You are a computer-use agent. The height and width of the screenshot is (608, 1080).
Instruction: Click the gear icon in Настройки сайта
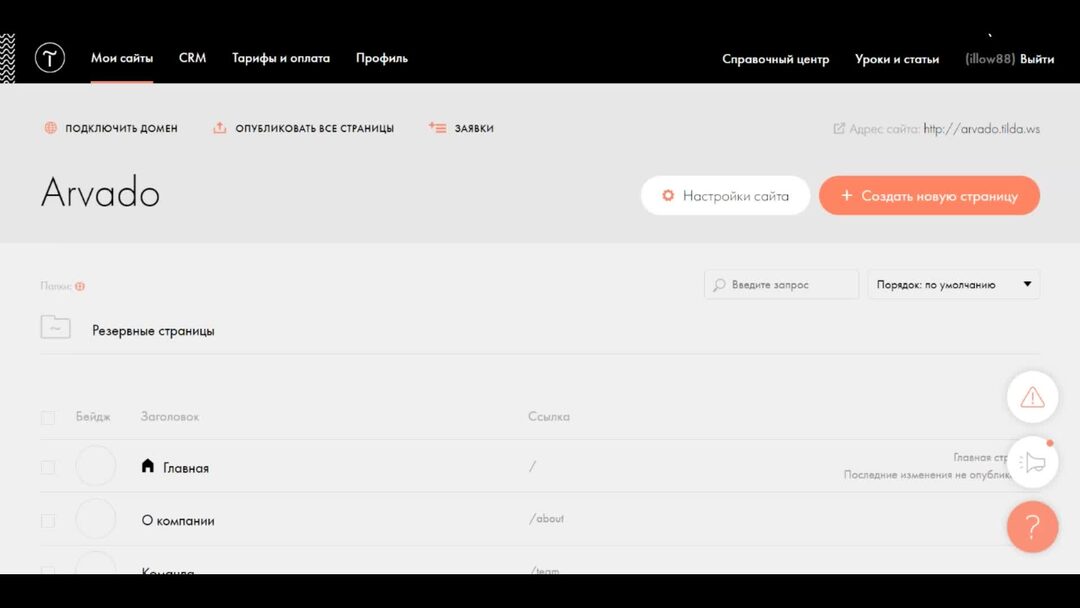click(x=668, y=196)
